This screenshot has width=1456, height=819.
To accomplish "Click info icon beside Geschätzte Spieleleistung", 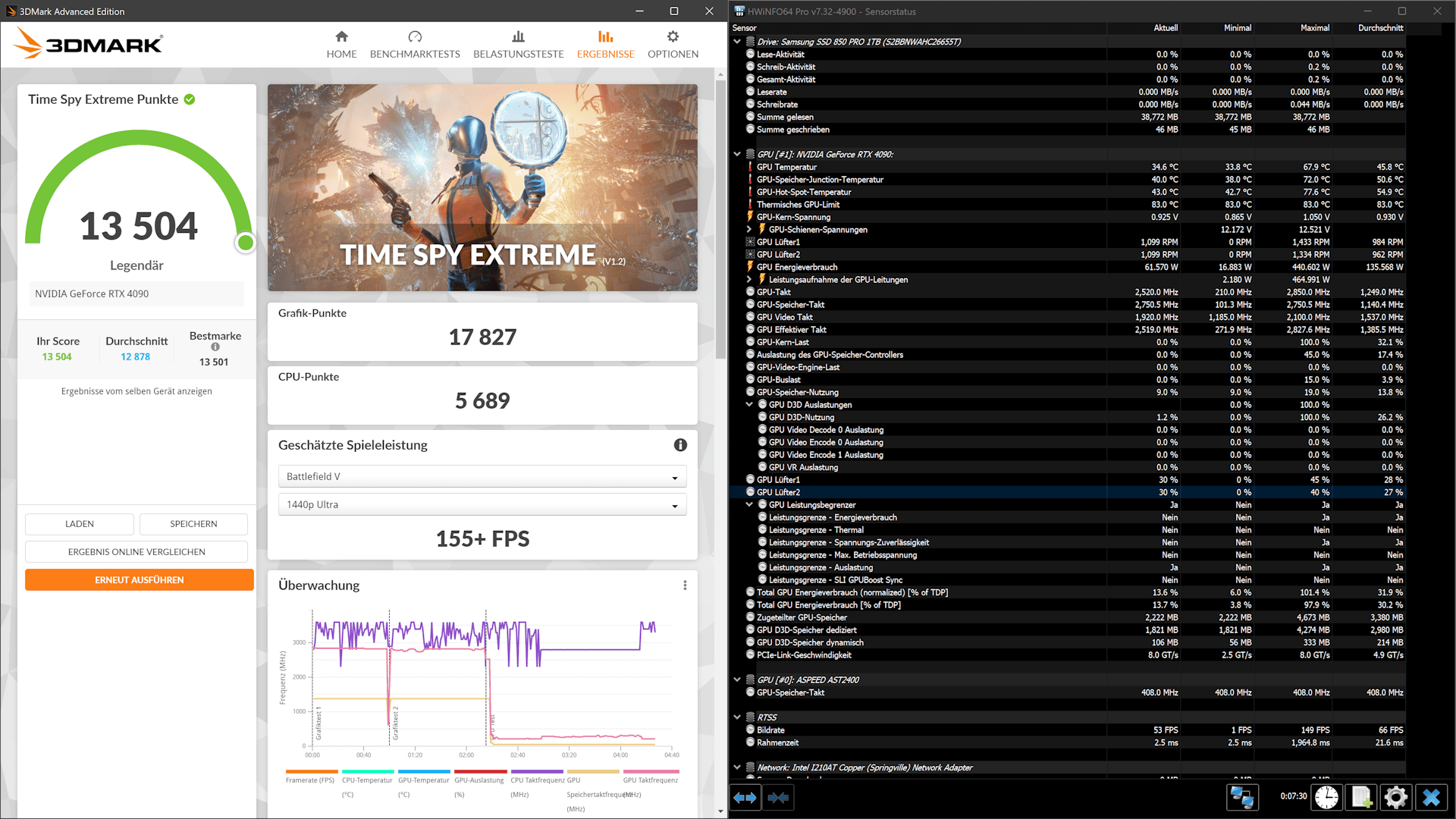I will pyautogui.click(x=680, y=445).
